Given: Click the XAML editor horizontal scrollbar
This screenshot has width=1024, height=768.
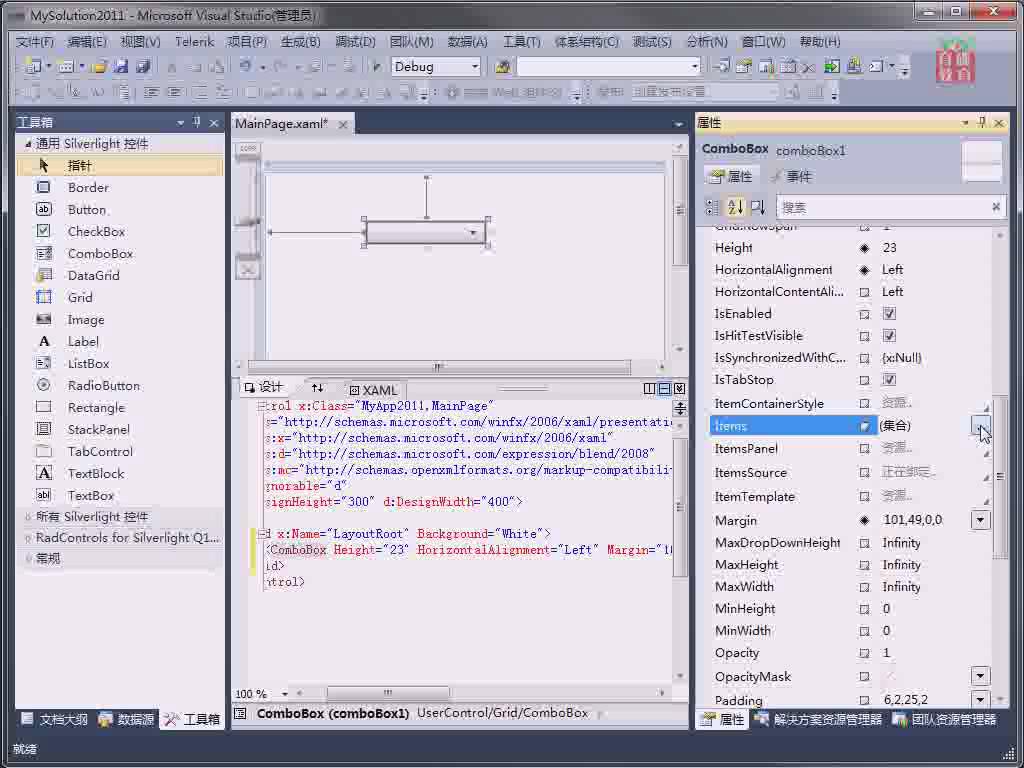Looking at the screenshot, I should coord(388,693).
